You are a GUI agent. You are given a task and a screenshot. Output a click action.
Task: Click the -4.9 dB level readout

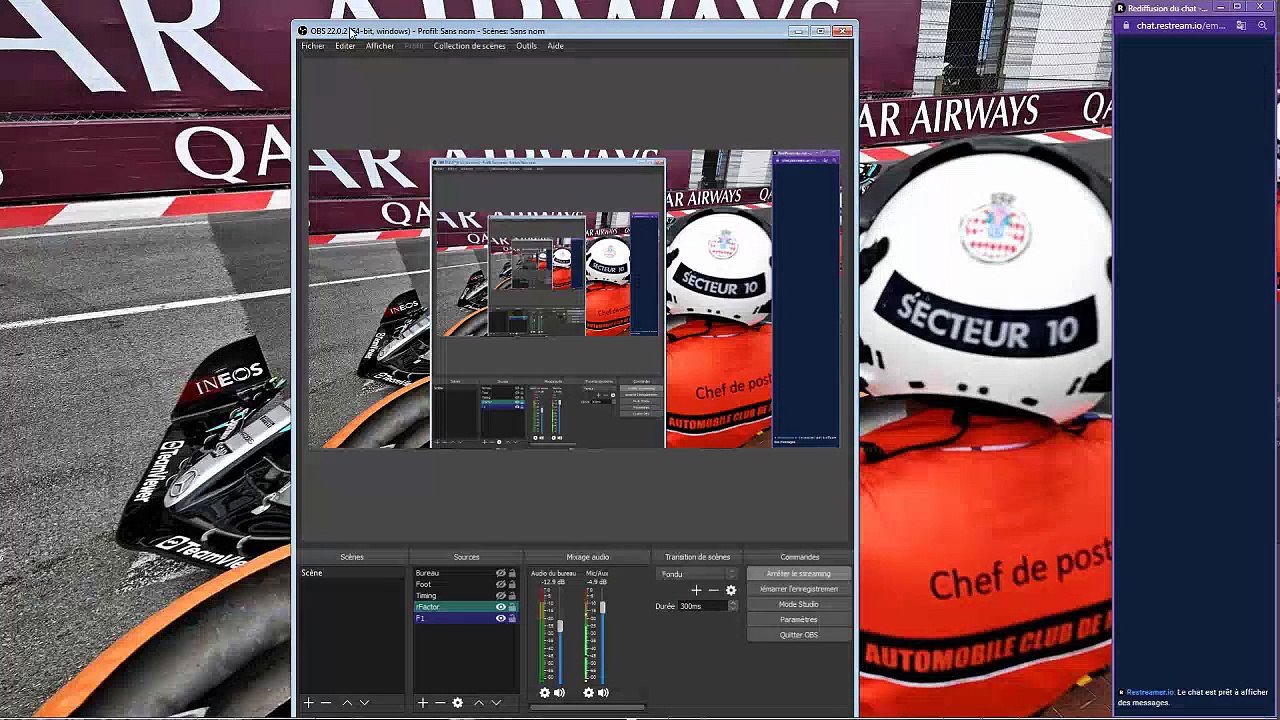[x=597, y=582]
